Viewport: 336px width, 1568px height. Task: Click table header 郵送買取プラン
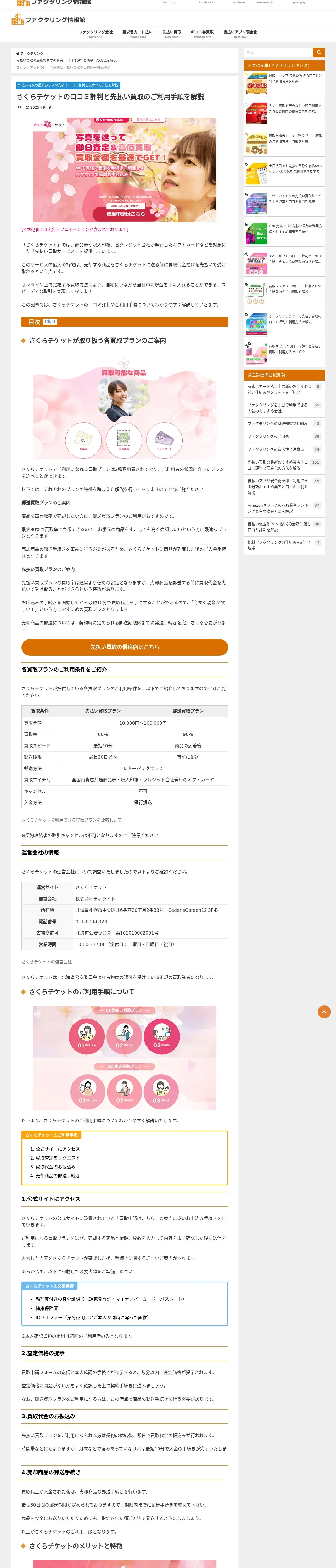pos(188,711)
